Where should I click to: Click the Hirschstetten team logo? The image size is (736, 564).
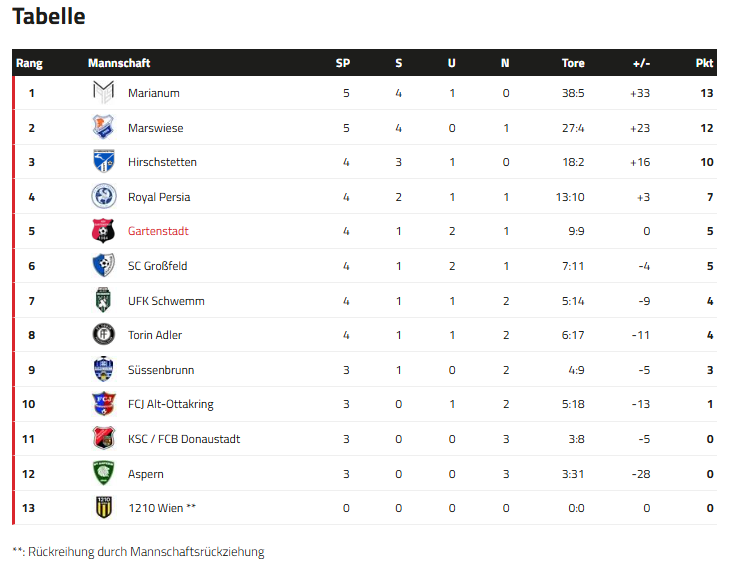(104, 162)
